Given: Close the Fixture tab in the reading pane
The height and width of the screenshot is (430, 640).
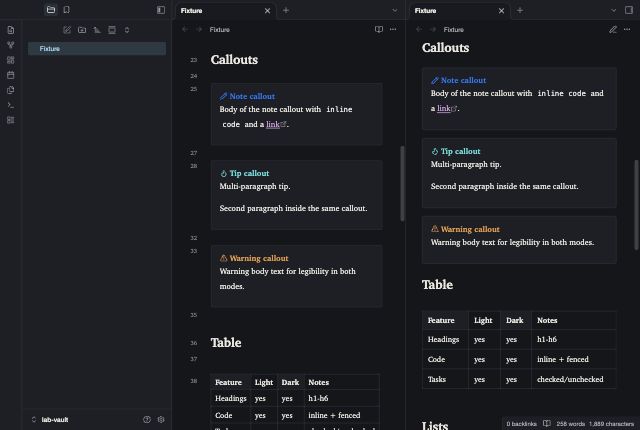Looking at the screenshot, I should point(502,11).
